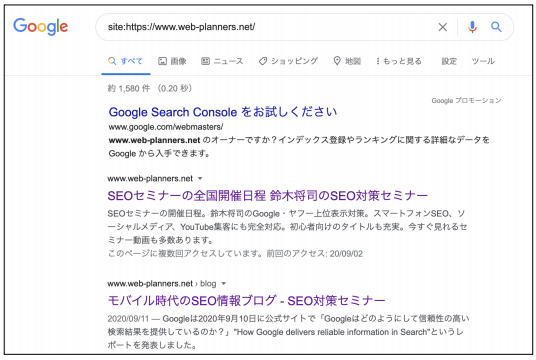The height and width of the screenshot is (360, 536).
Task: Submit search with magnifier icon
Action: pyautogui.click(x=496, y=27)
